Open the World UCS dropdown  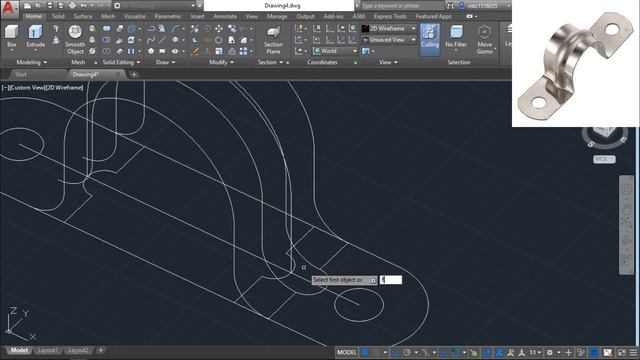[x=335, y=51]
